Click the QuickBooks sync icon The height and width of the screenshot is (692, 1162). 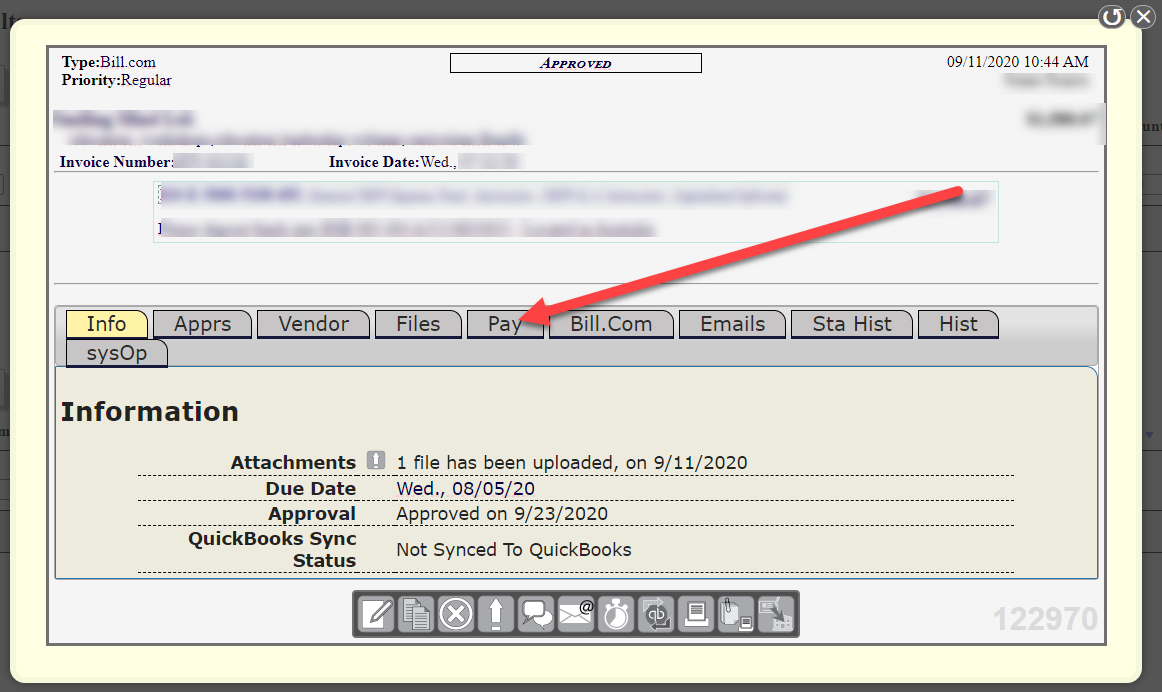[657, 614]
